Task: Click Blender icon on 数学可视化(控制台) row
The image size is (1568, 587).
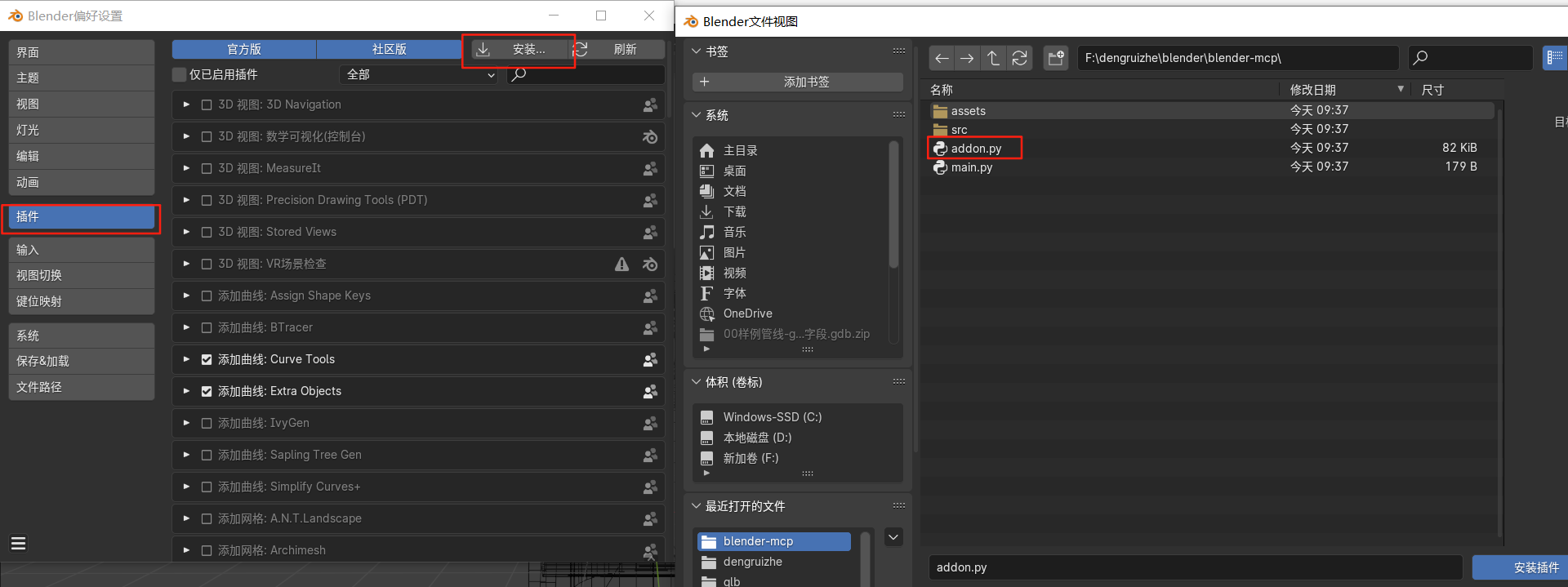Action: [x=650, y=136]
